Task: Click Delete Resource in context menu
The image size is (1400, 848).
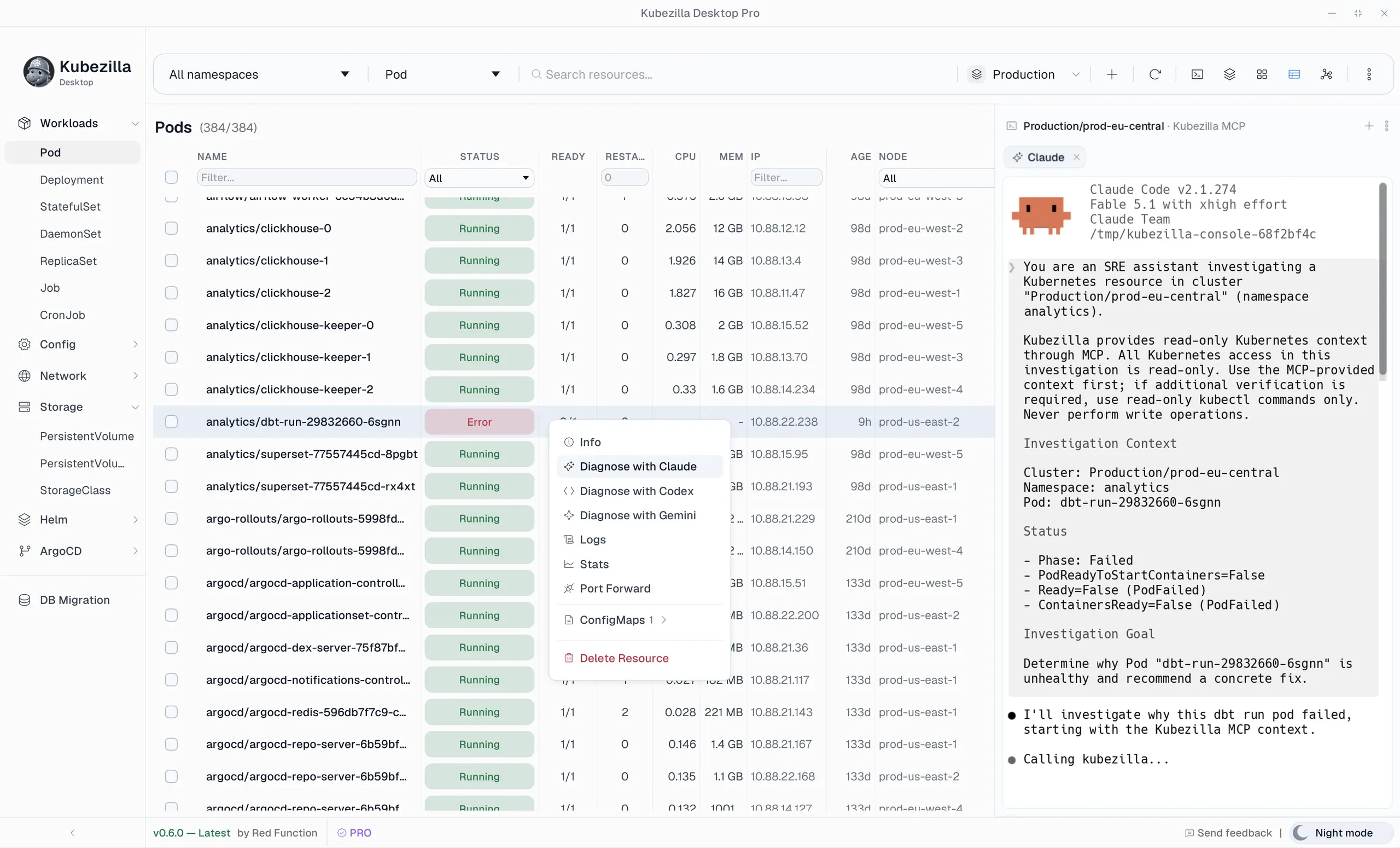Action: 640,658
